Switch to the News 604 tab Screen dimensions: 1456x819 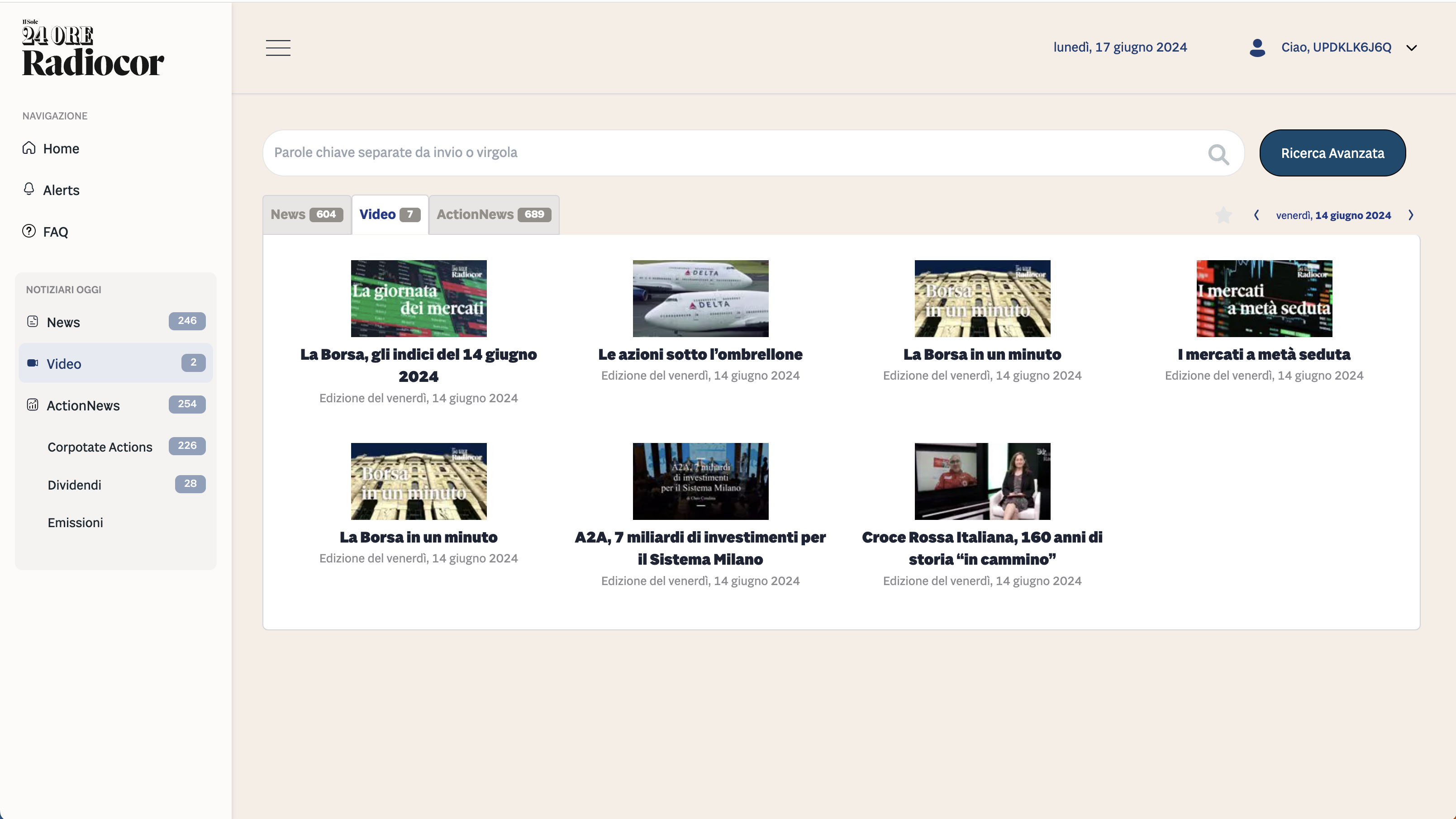pyautogui.click(x=306, y=215)
